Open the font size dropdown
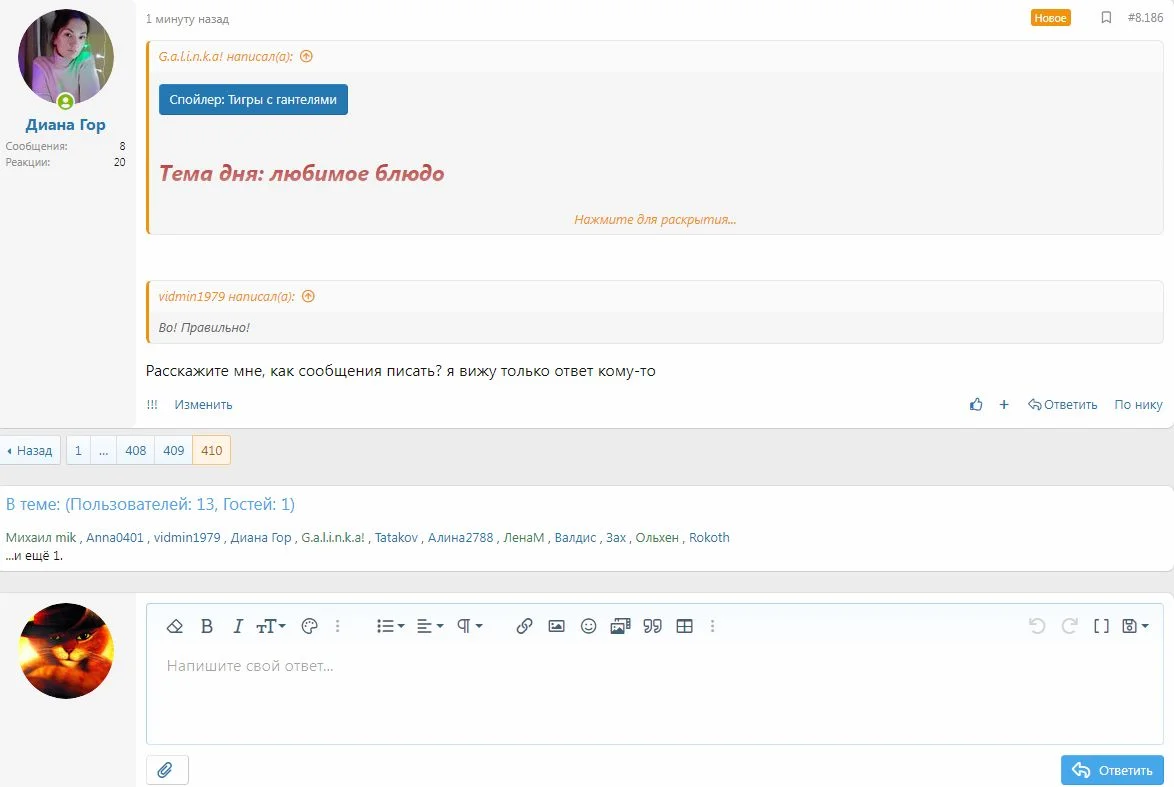 (x=271, y=626)
